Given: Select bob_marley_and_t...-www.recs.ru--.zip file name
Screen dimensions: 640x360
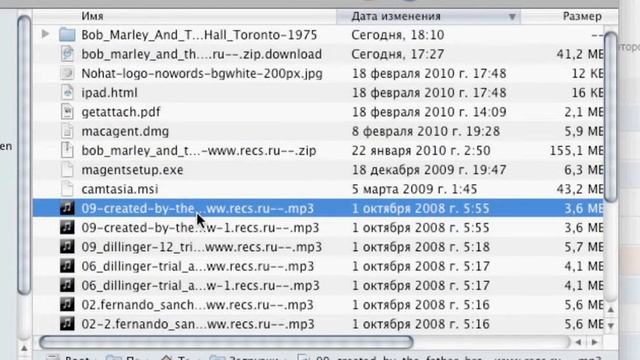Looking at the screenshot, I should [x=199, y=151].
